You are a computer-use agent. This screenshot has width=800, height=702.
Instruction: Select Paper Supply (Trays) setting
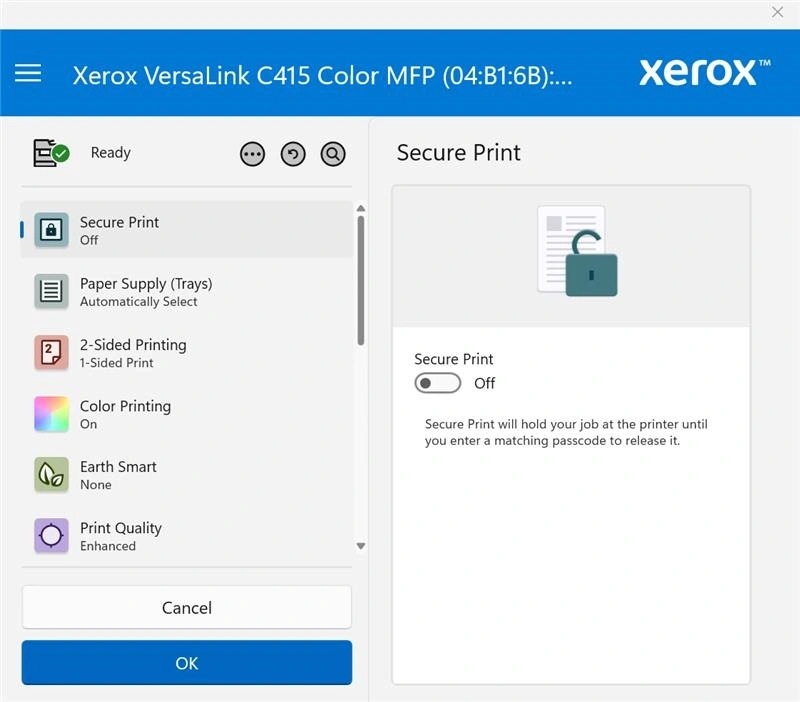point(187,291)
